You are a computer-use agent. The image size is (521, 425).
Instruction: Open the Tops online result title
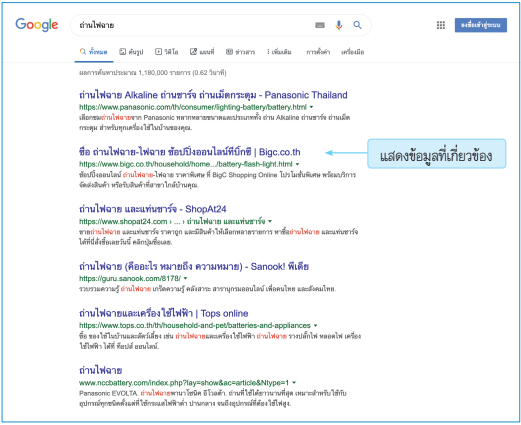coord(163,313)
